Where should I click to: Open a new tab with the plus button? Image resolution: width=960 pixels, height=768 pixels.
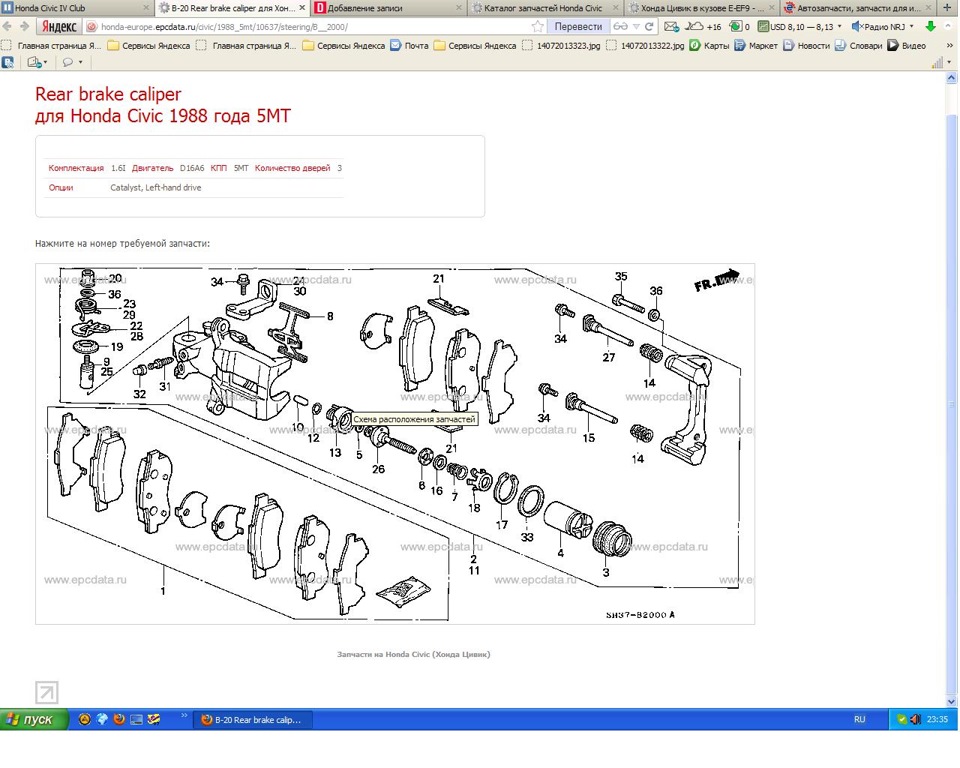pyautogui.click(x=947, y=7)
